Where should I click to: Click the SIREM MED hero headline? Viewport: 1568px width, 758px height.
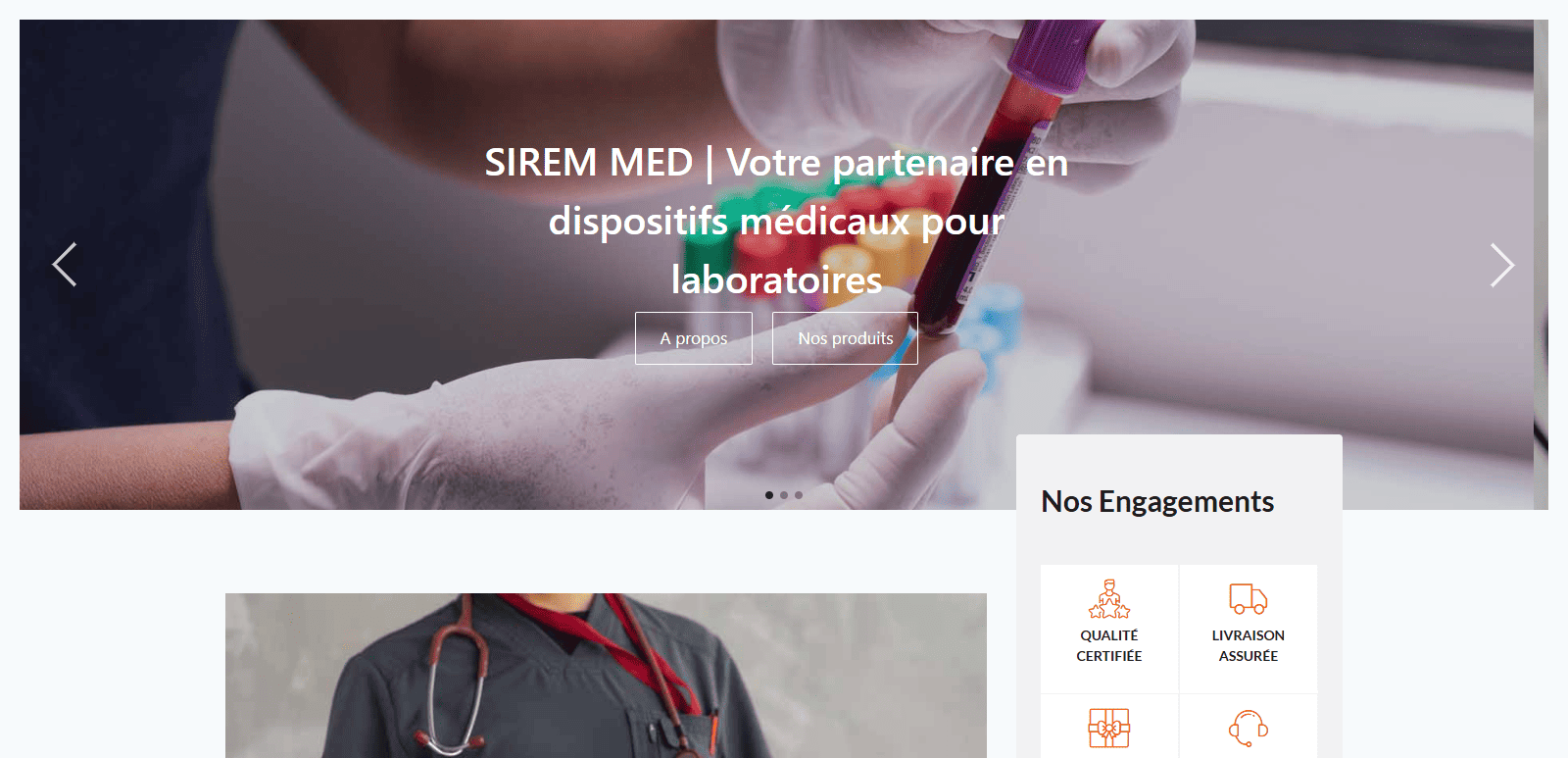coord(776,222)
